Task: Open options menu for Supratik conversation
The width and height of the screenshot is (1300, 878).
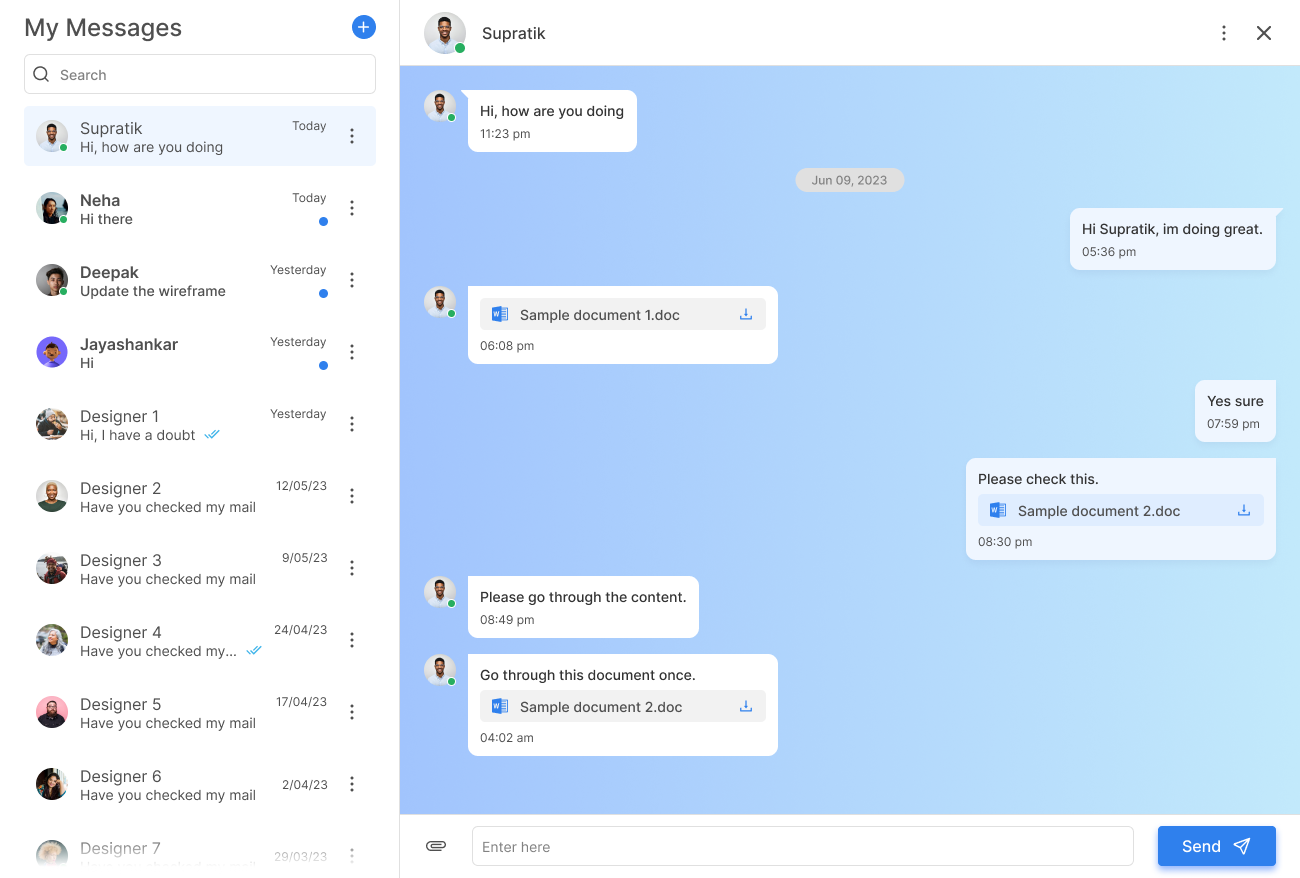Action: [x=352, y=136]
